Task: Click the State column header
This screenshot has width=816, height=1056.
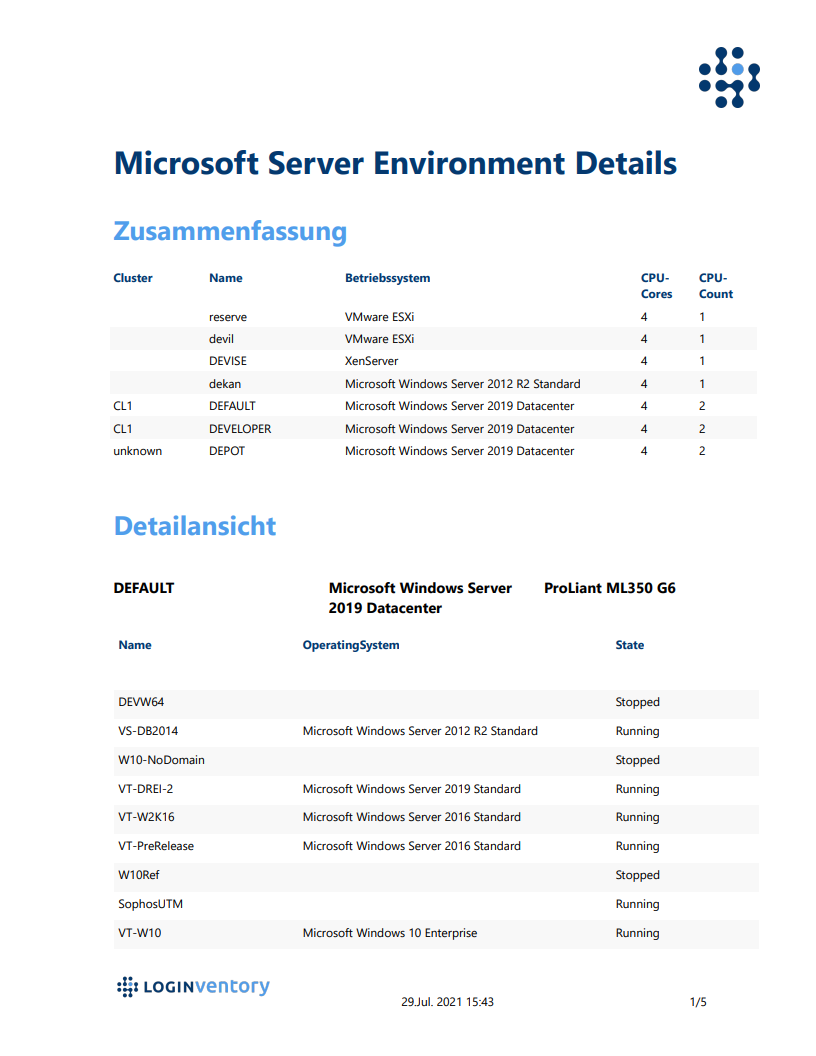Action: (x=630, y=645)
